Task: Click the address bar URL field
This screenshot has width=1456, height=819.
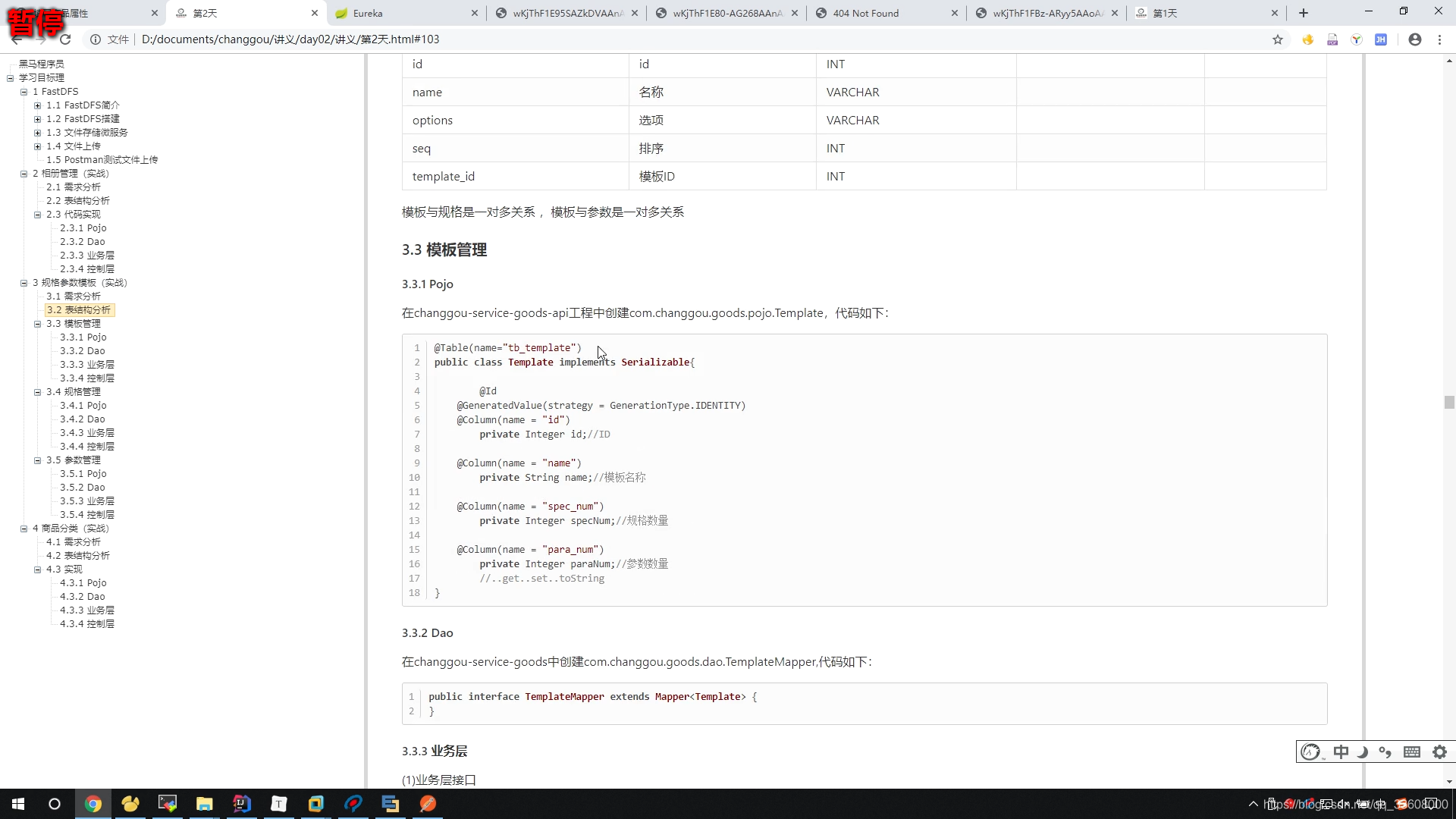Action: tap(682, 39)
